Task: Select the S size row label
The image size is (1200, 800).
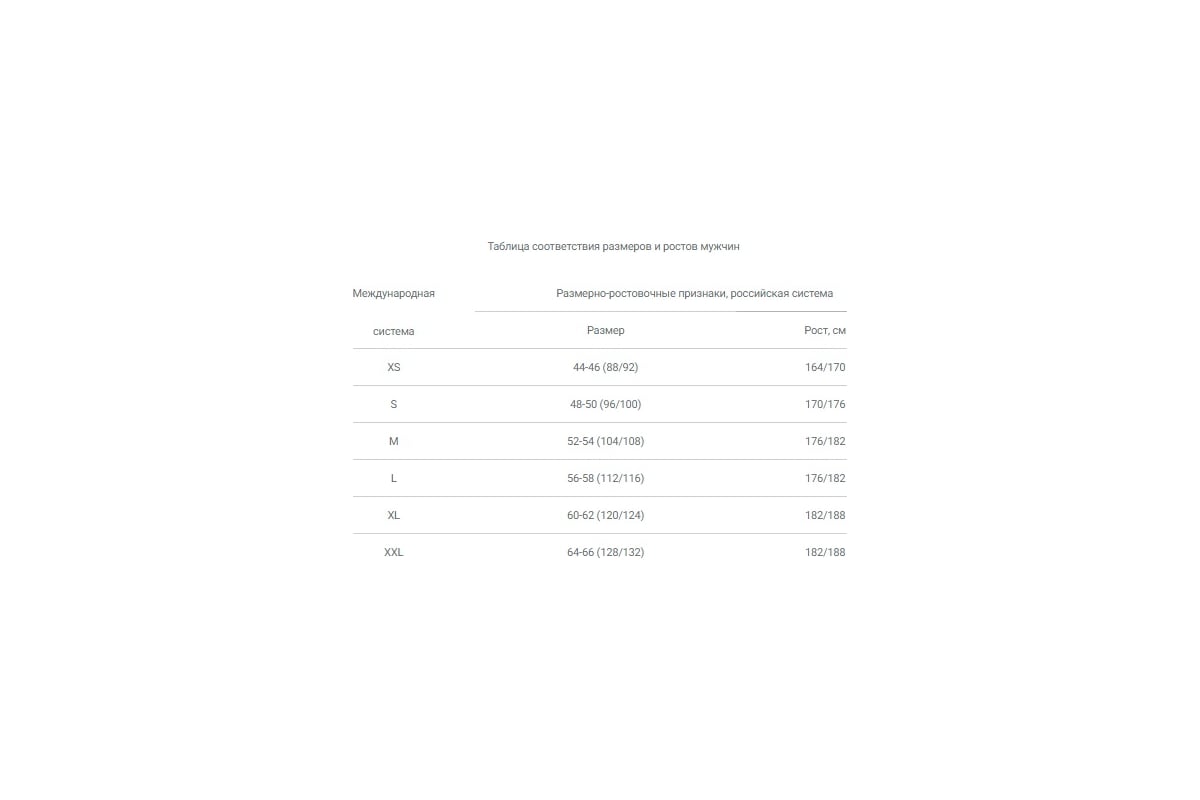Action: 393,405
